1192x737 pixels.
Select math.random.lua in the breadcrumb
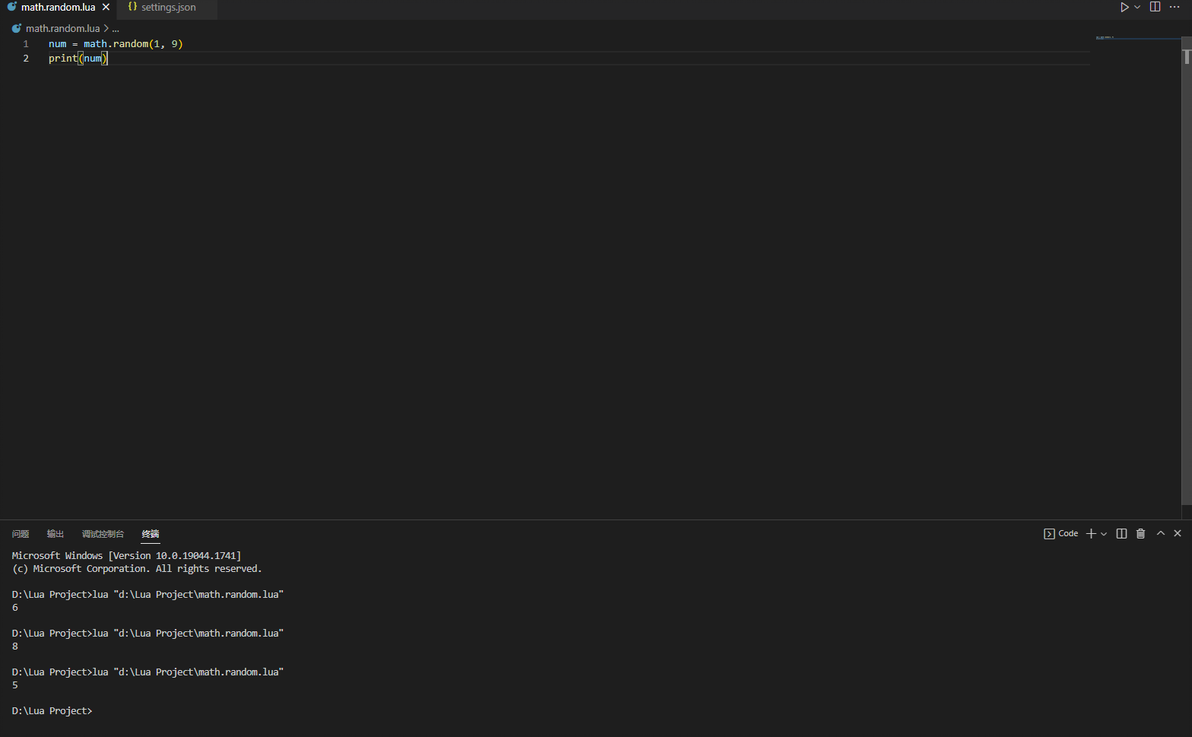62,28
